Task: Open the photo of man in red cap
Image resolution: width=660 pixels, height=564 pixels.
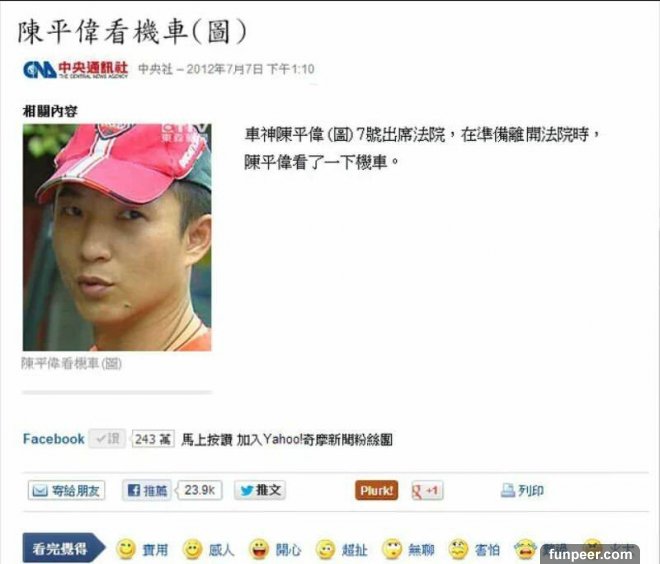Action: tap(117, 237)
